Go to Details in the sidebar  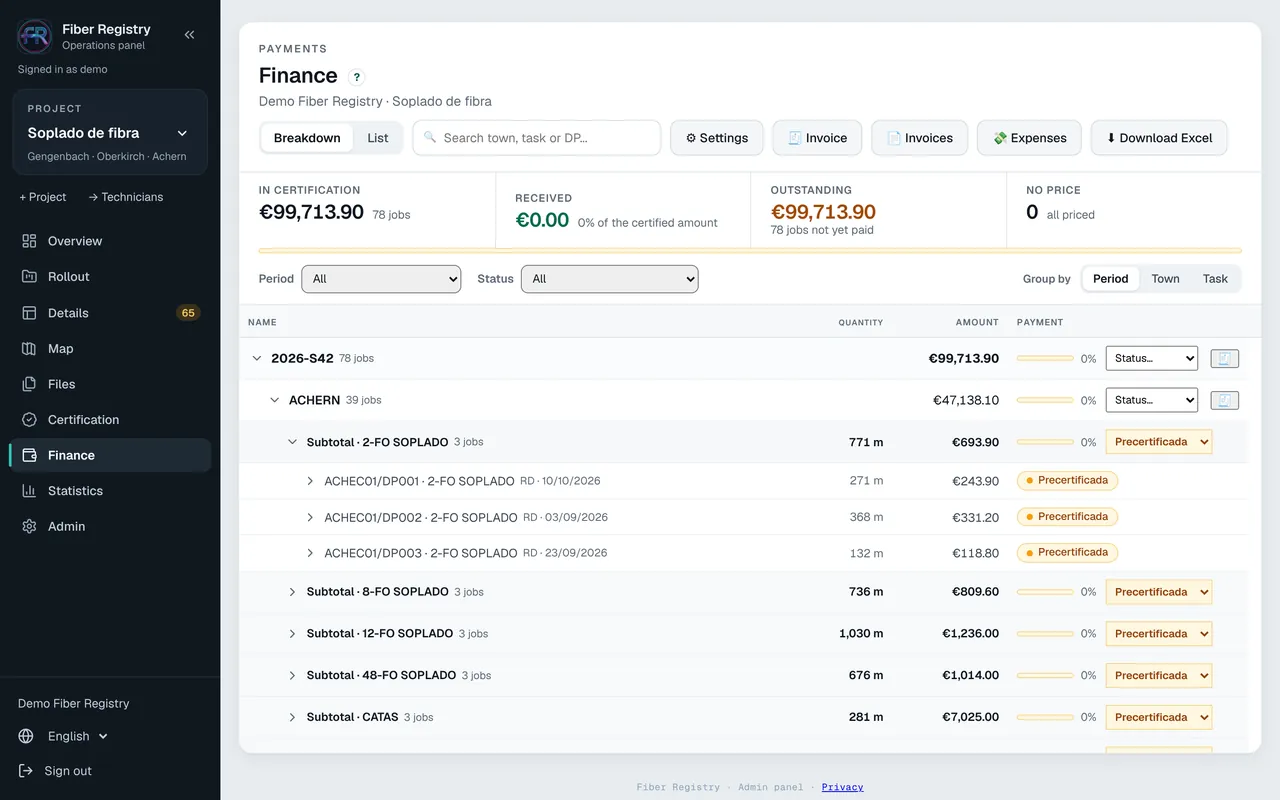pos(110,313)
